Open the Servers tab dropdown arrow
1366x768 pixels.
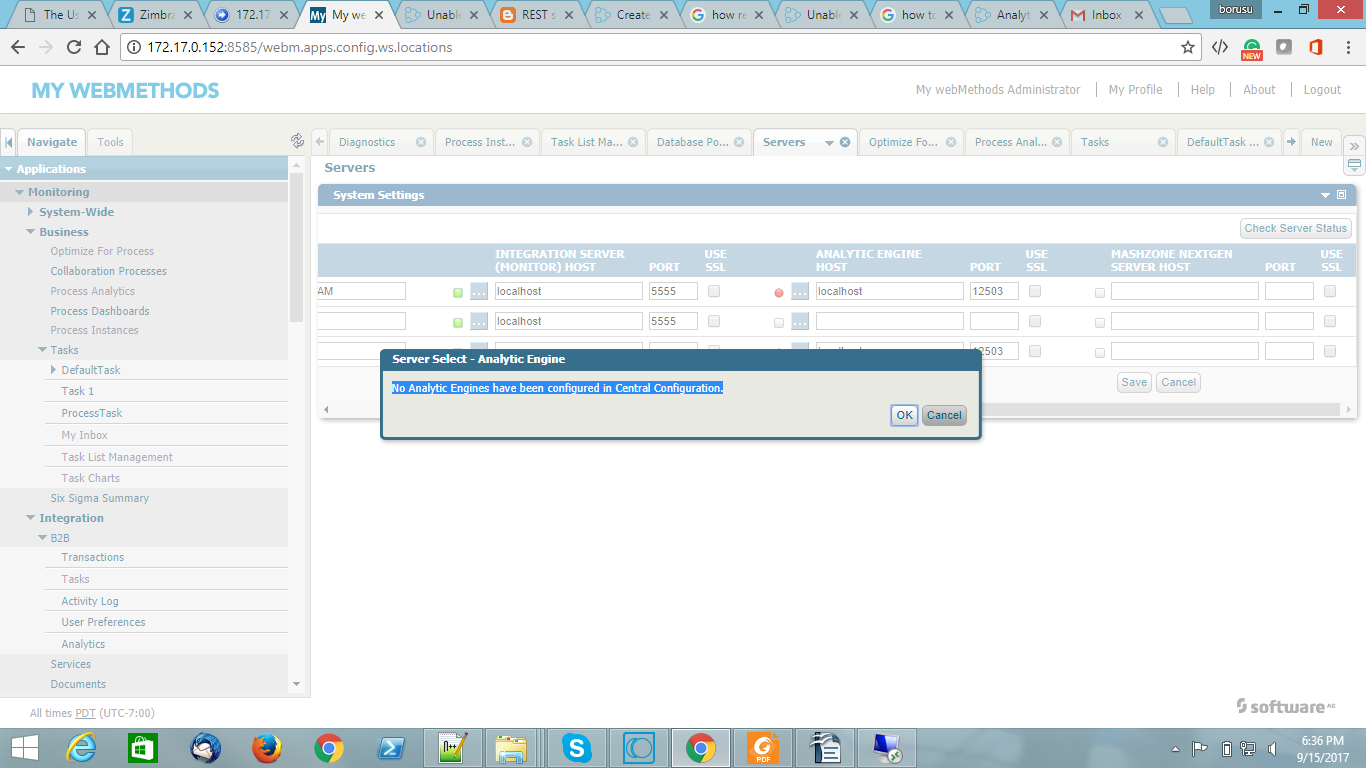[x=829, y=143]
